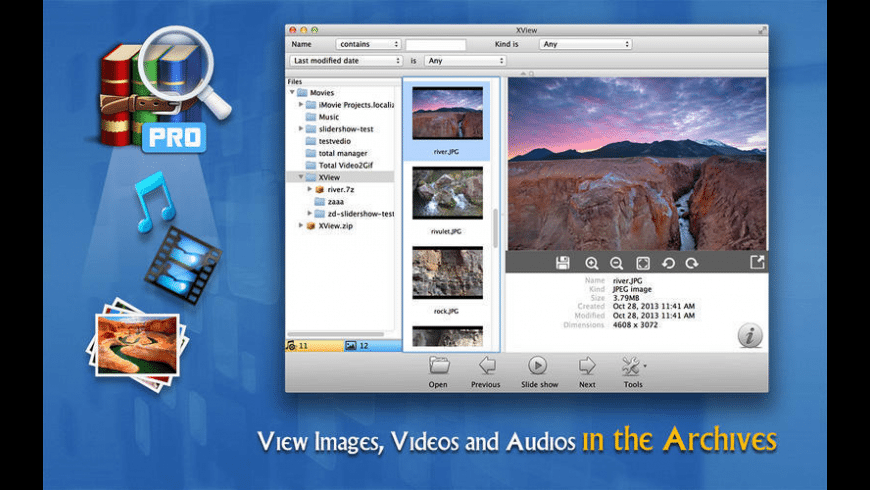870x490 pixels.
Task: Go to the Previous image
Action: (x=487, y=366)
